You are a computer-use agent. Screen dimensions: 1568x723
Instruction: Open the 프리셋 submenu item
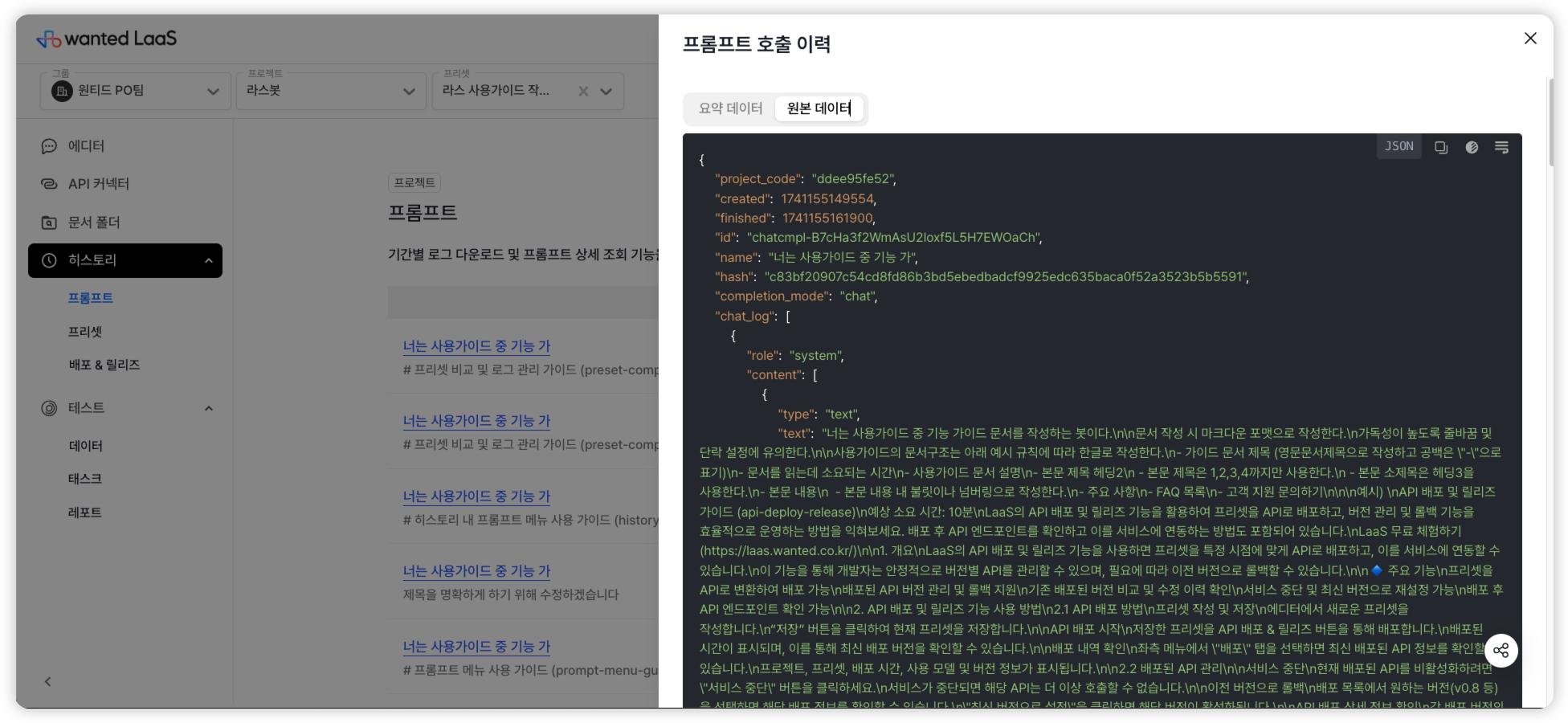coord(85,332)
